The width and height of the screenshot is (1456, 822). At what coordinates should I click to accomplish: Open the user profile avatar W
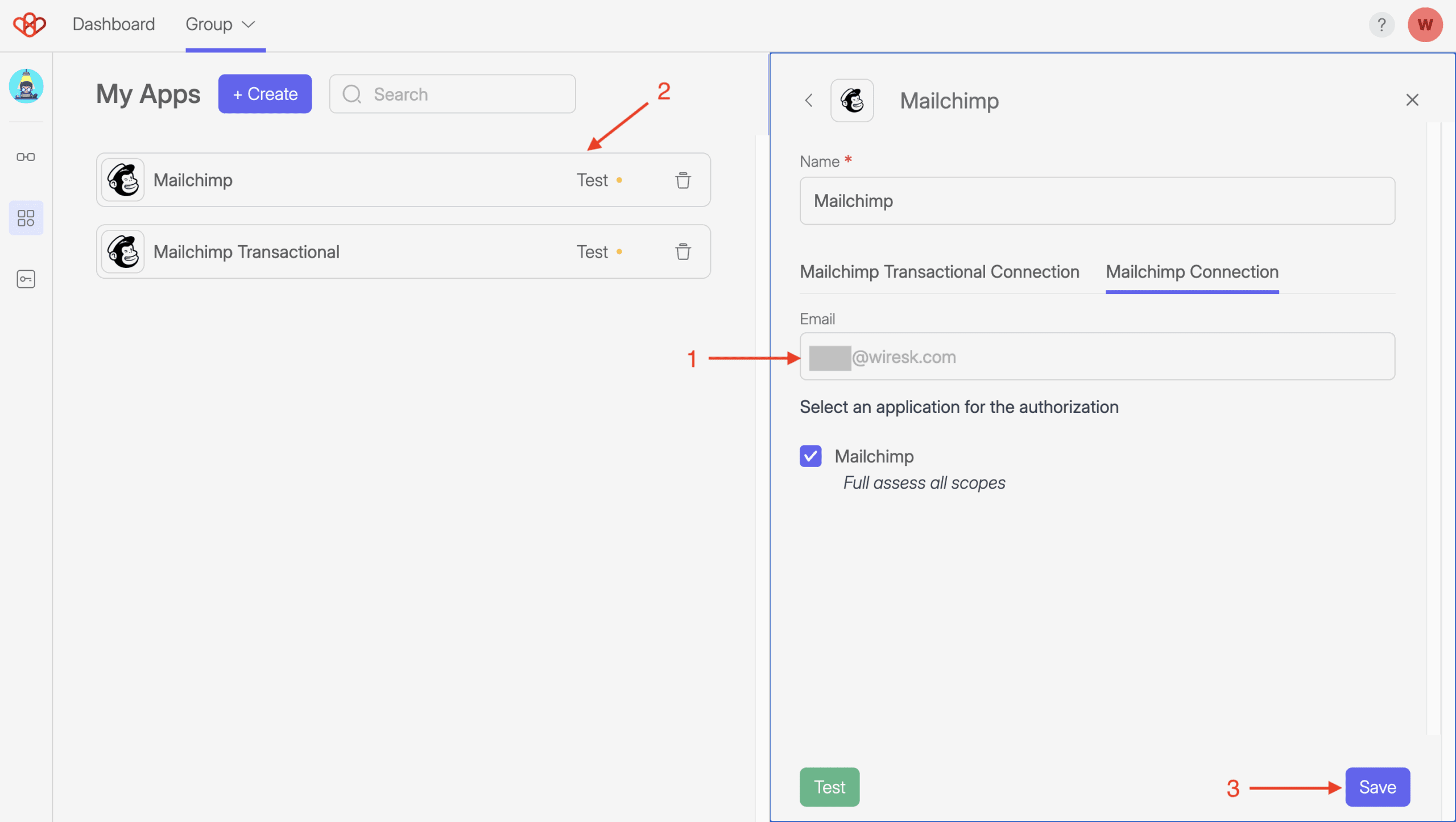click(1425, 24)
